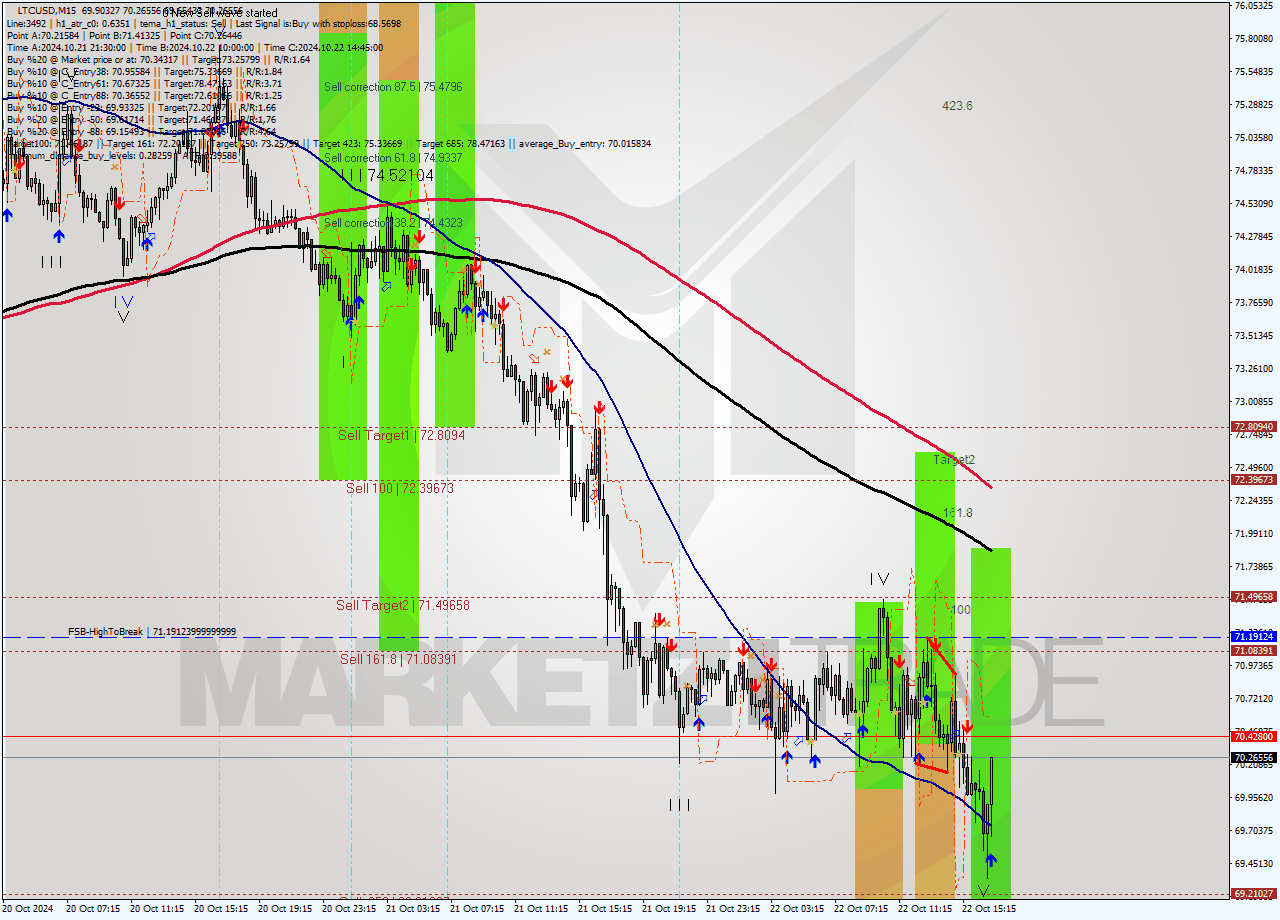Click '22 Oct 03:15' on time axis
The height and width of the screenshot is (920, 1280).
pyautogui.click(x=797, y=909)
